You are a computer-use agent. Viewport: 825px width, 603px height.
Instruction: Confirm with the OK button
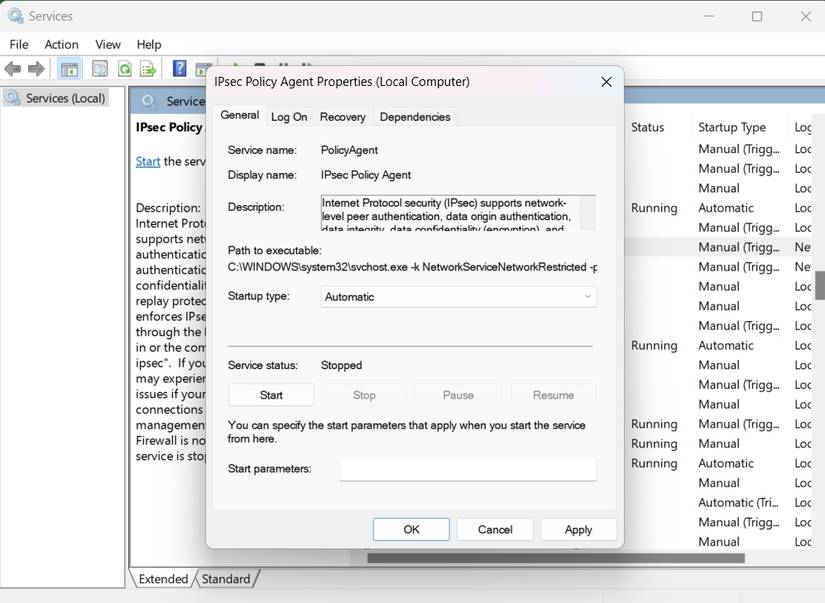[411, 529]
